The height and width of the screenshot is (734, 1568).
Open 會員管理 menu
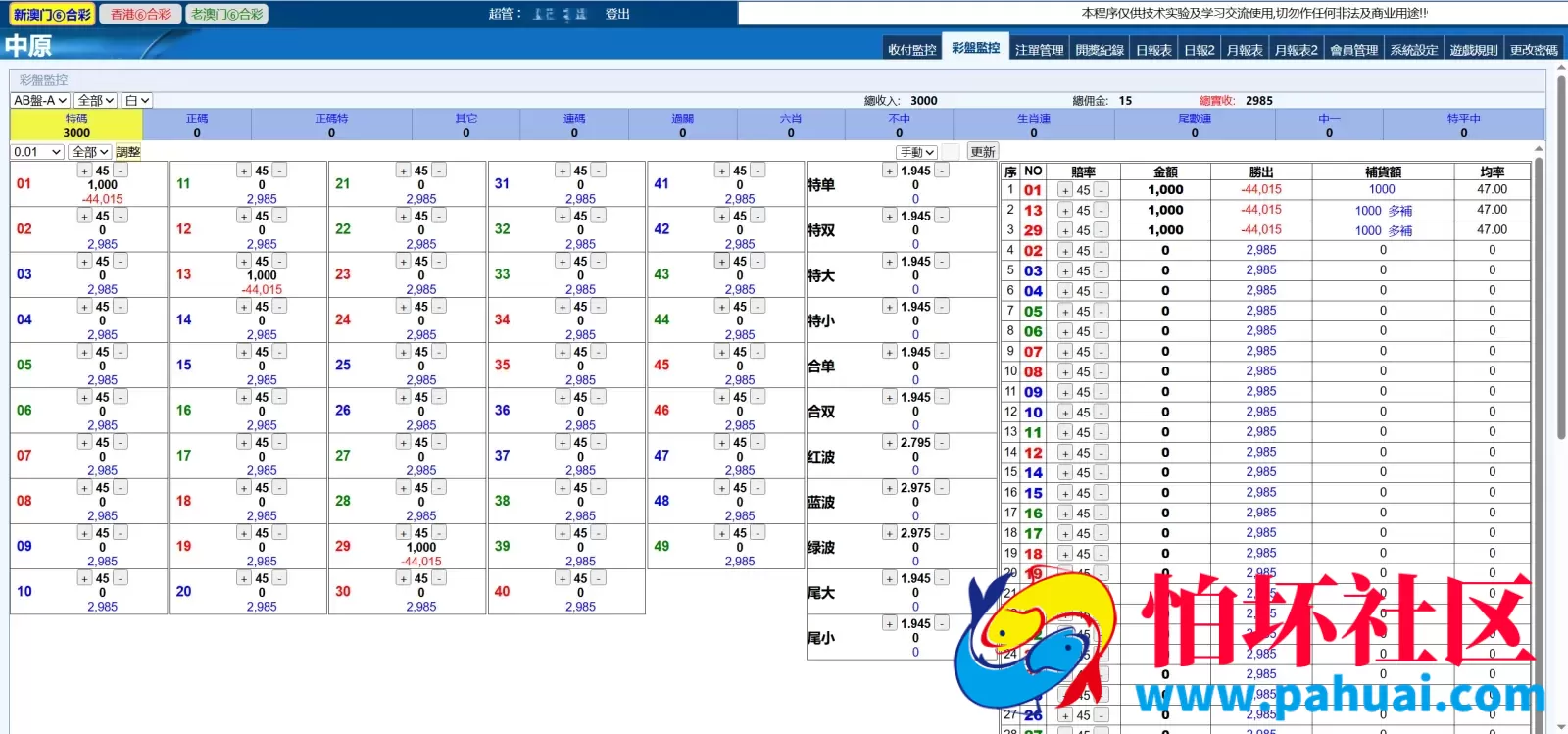1353,50
